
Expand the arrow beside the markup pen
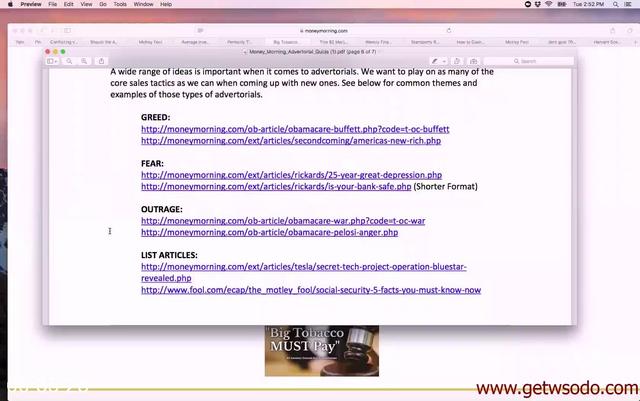coord(444,61)
